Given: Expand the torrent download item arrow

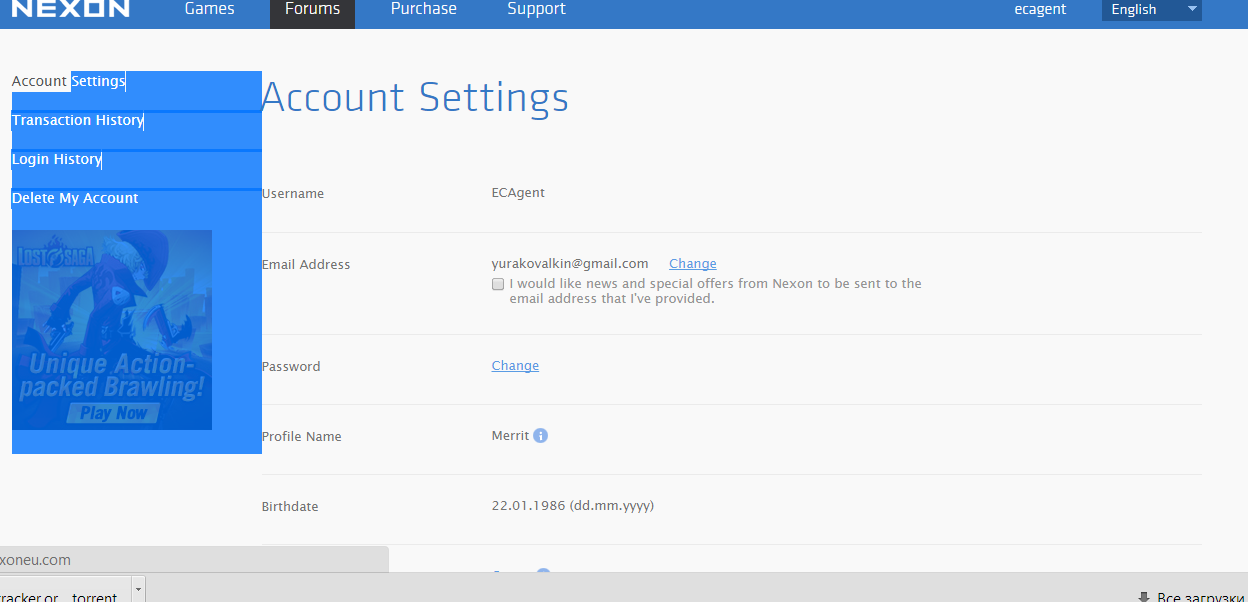Looking at the screenshot, I should point(139,590).
